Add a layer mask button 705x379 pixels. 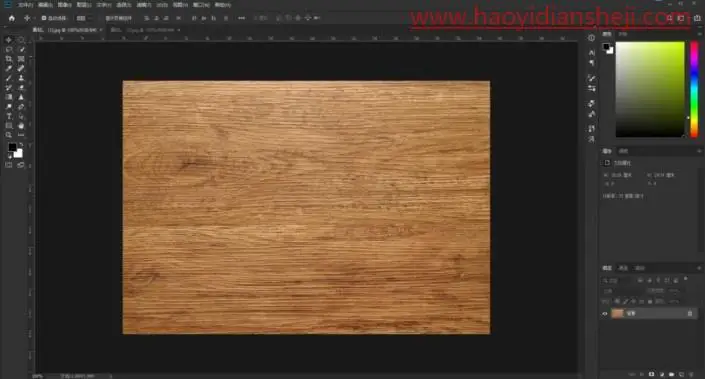[x=651, y=374]
